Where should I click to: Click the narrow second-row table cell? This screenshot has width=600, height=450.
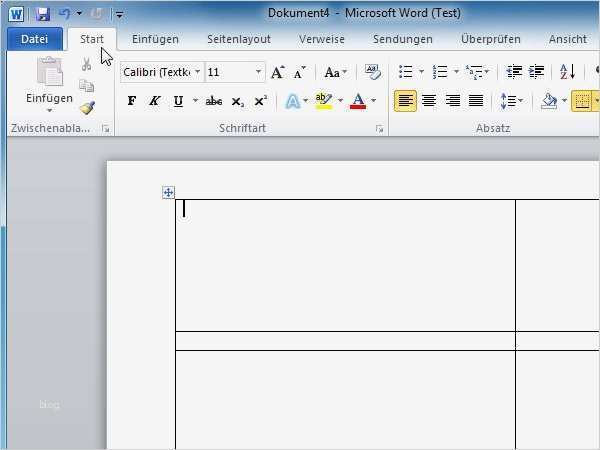point(345,341)
